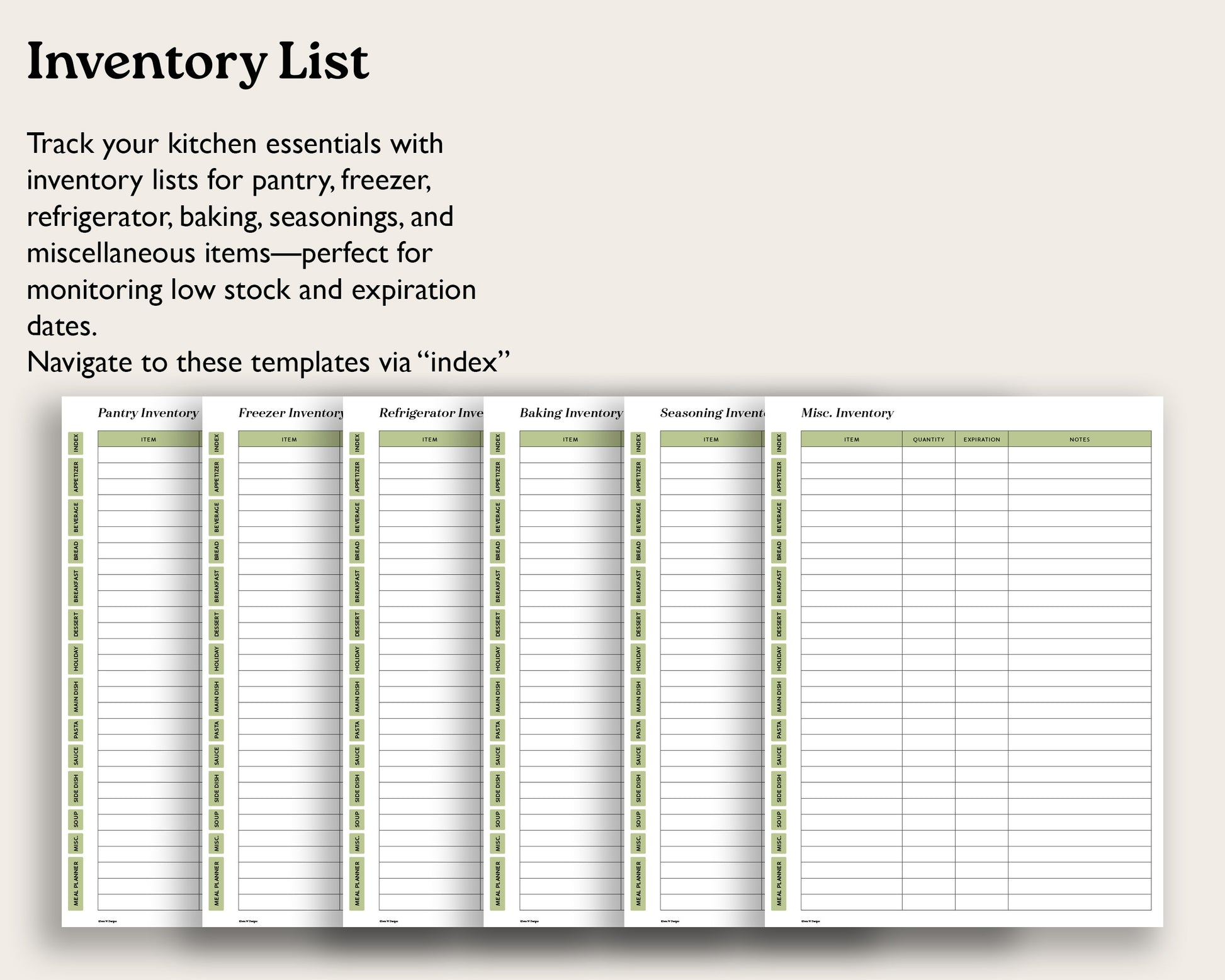Select SOUP tab on Misc. Inventory page

779,819
